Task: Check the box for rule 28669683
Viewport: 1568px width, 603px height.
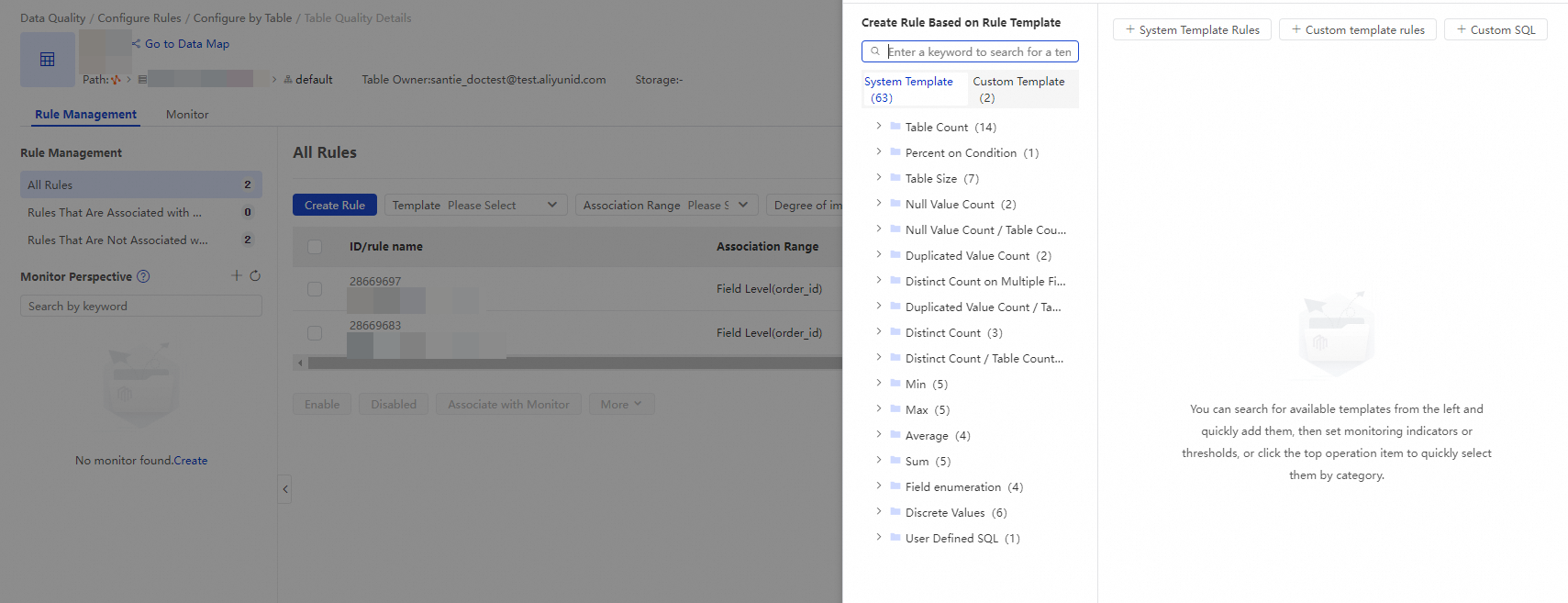Action: tap(315, 333)
